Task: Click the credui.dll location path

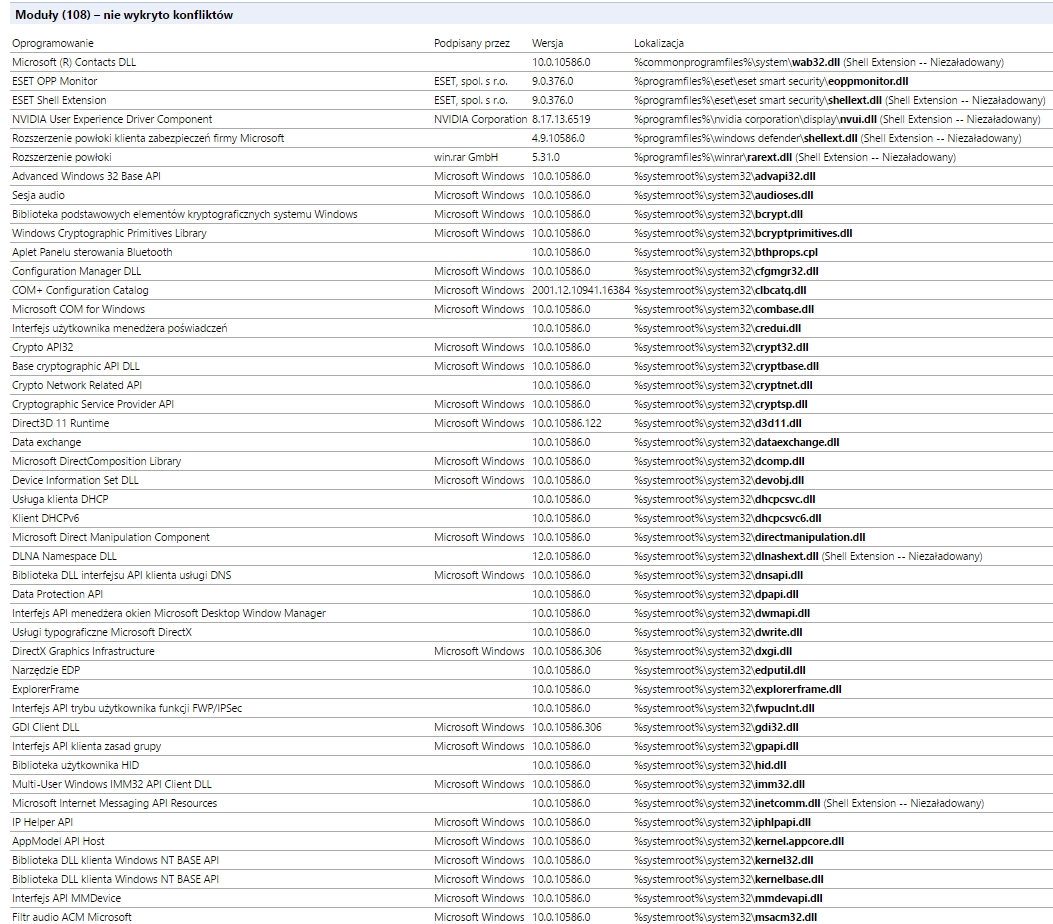Action: click(x=717, y=328)
